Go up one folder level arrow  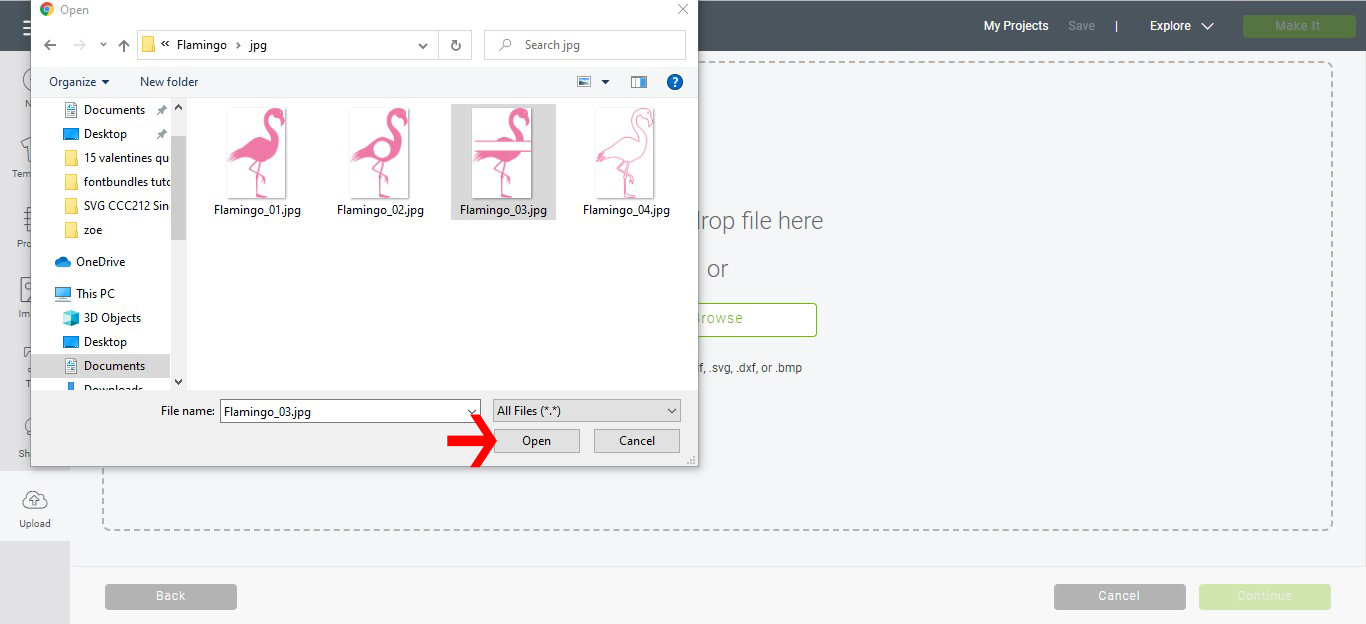click(x=124, y=45)
